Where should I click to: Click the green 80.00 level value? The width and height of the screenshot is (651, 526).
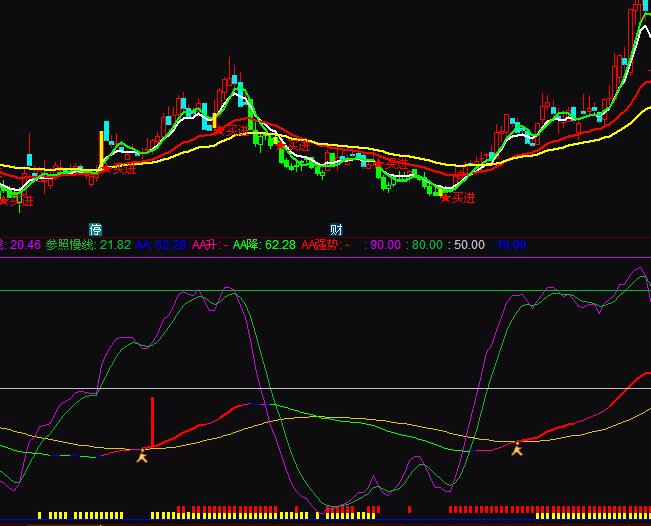point(427,244)
